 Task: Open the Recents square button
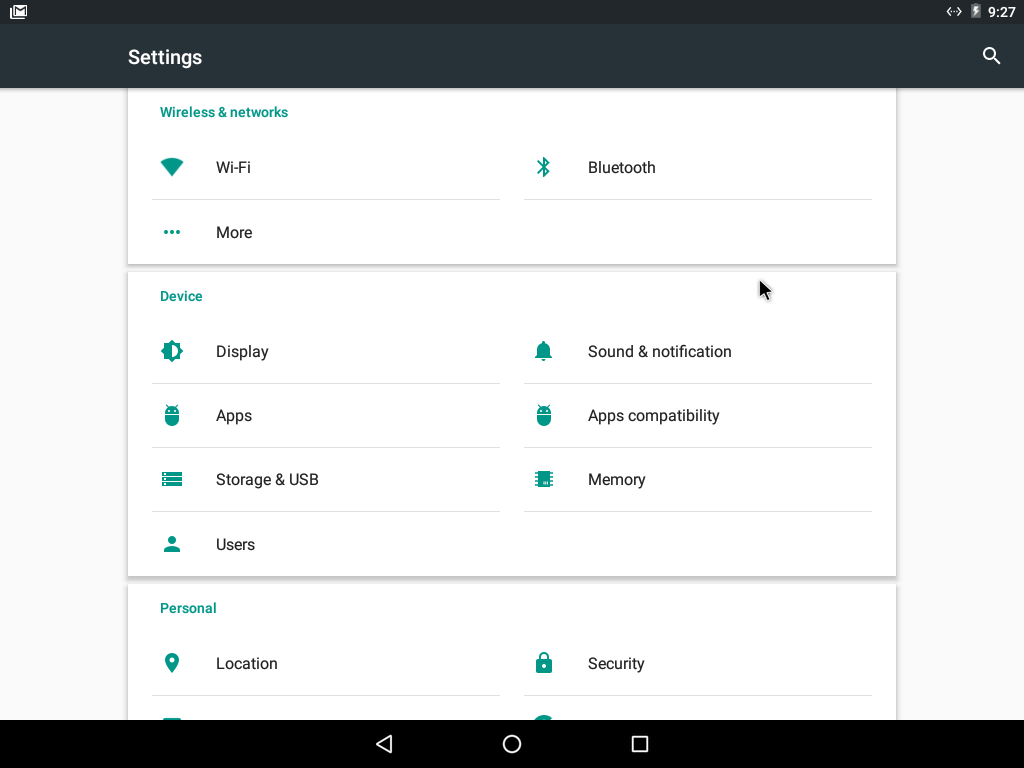point(639,744)
